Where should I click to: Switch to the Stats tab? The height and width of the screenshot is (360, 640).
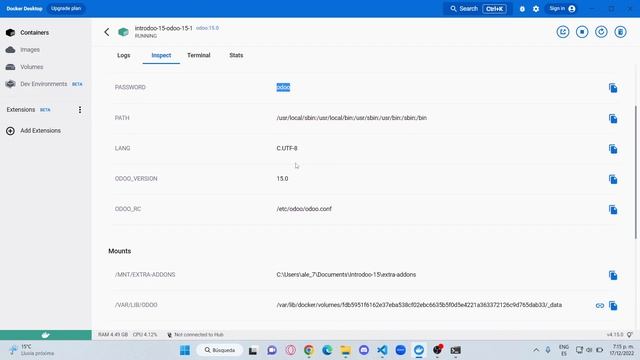236,56
